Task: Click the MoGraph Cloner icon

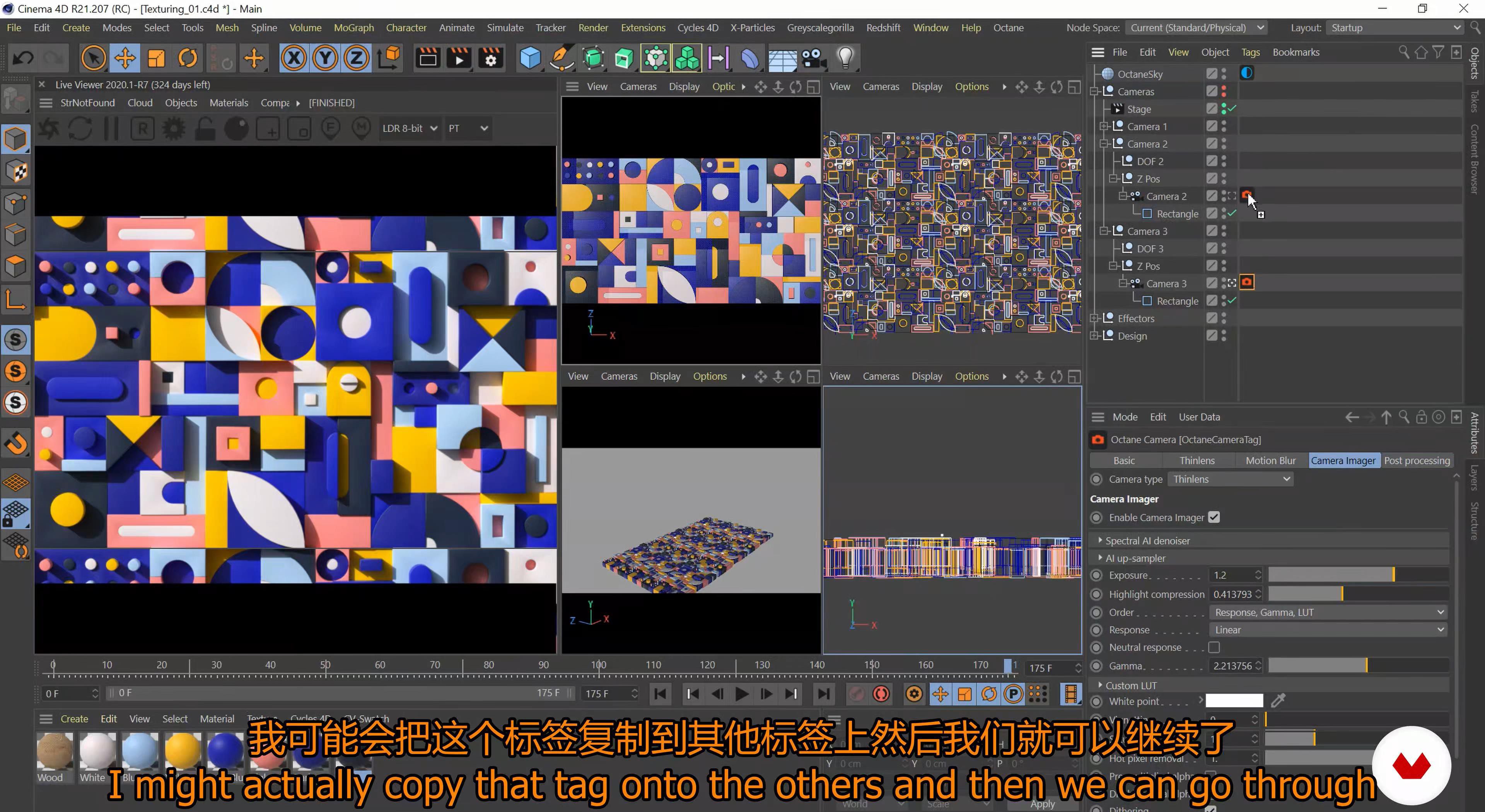Action: 686,58
